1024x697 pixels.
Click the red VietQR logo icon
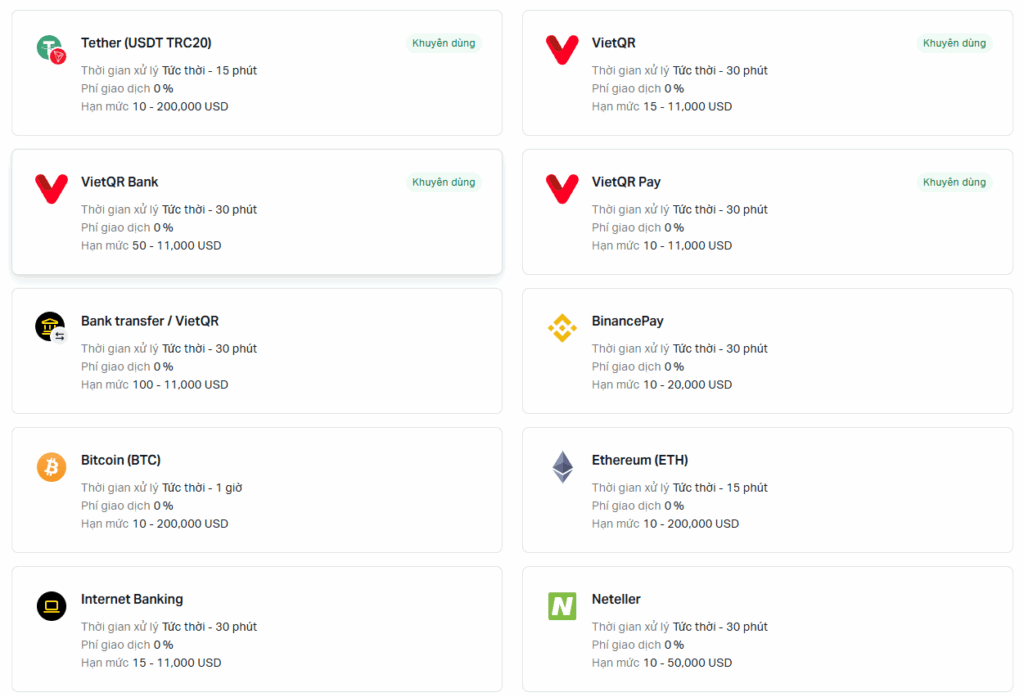[562, 50]
